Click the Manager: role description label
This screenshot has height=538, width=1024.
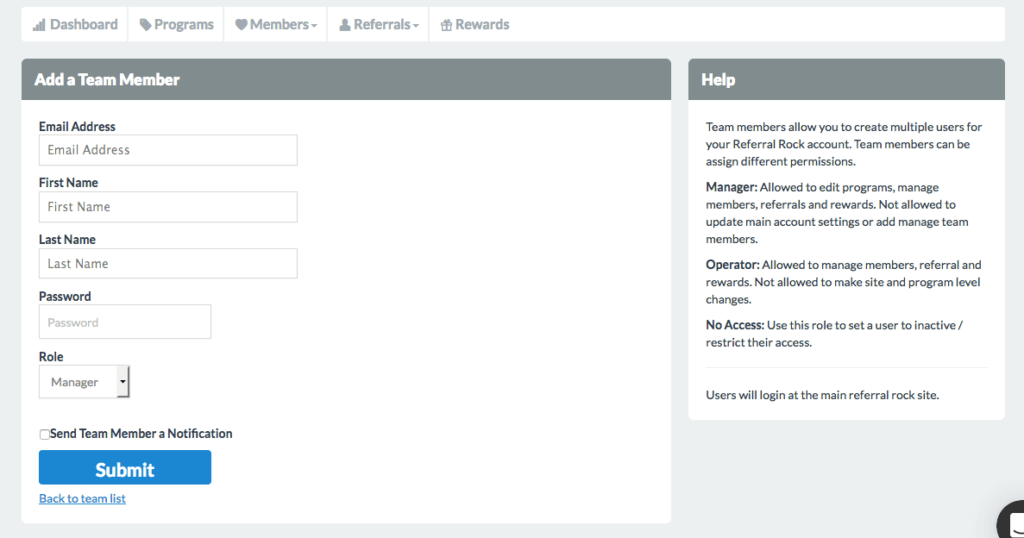(x=731, y=187)
